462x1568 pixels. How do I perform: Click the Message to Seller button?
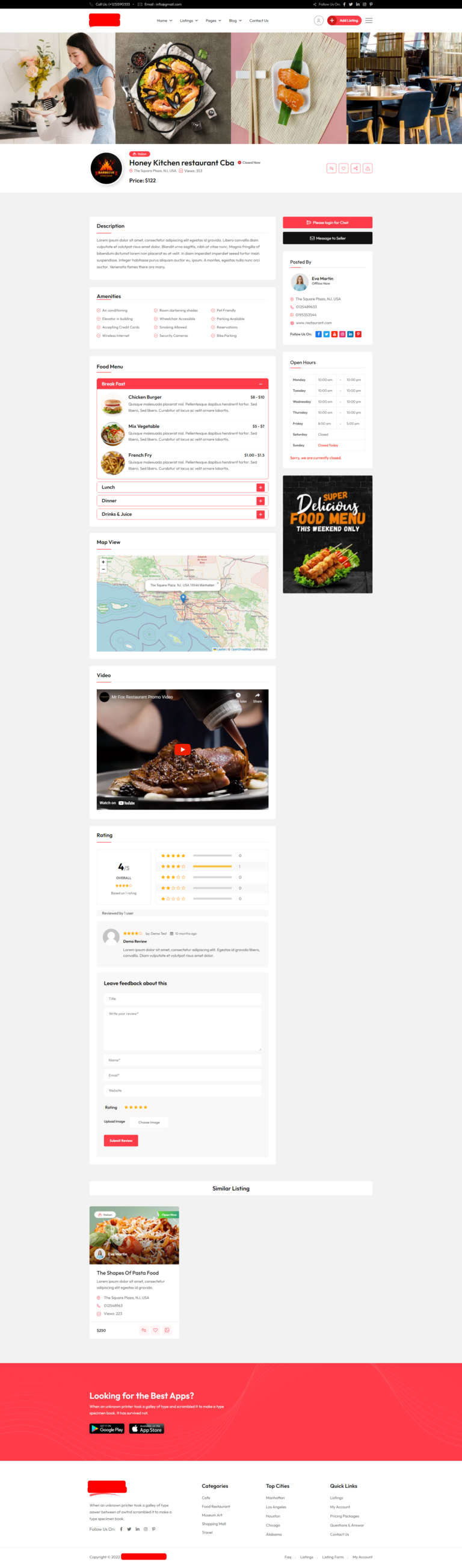(x=327, y=238)
